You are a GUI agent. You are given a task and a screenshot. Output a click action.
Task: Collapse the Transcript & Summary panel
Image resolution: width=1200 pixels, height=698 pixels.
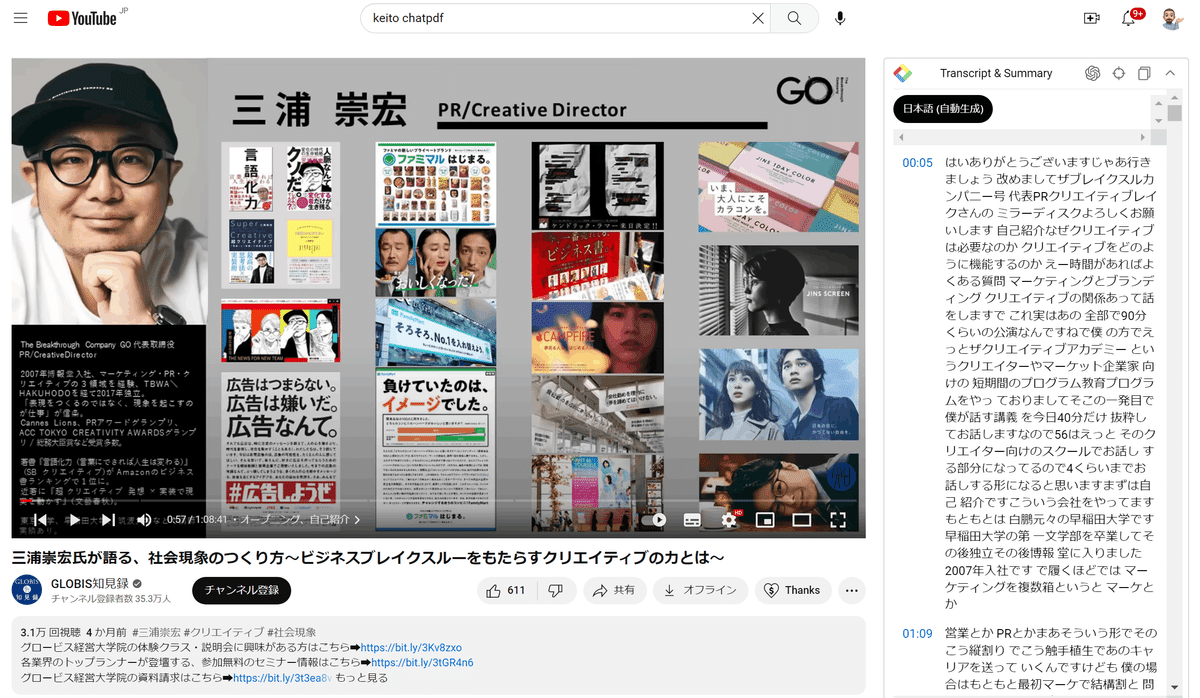coord(1170,73)
